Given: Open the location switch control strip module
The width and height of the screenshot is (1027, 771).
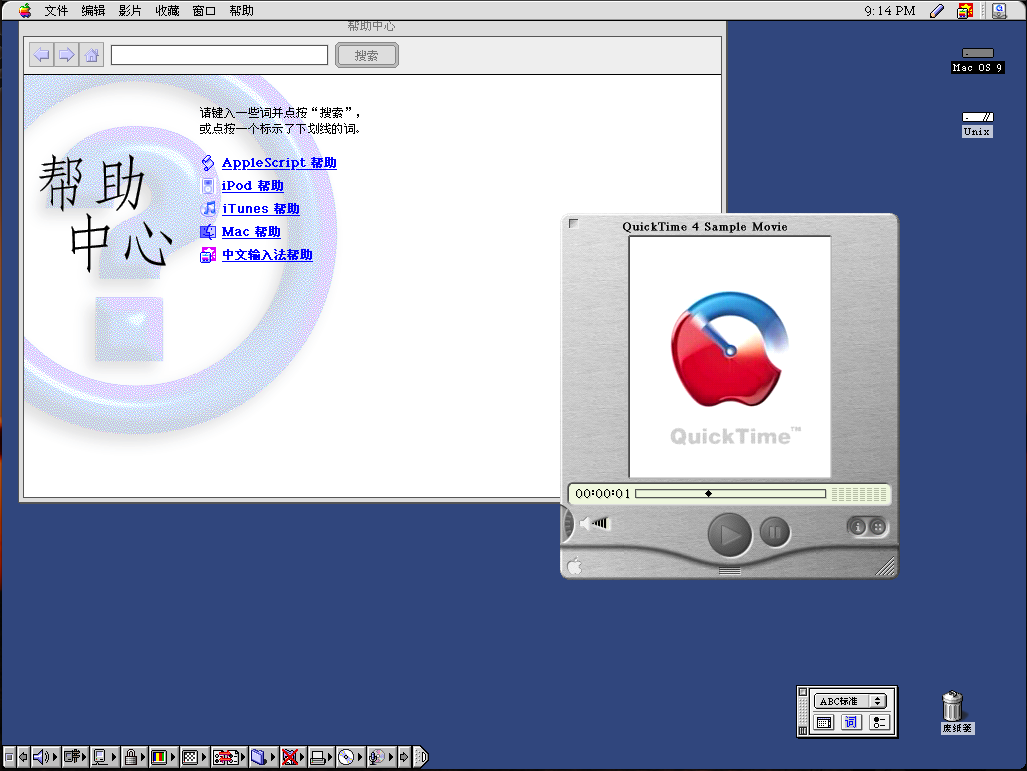Looking at the screenshot, I should [229, 757].
